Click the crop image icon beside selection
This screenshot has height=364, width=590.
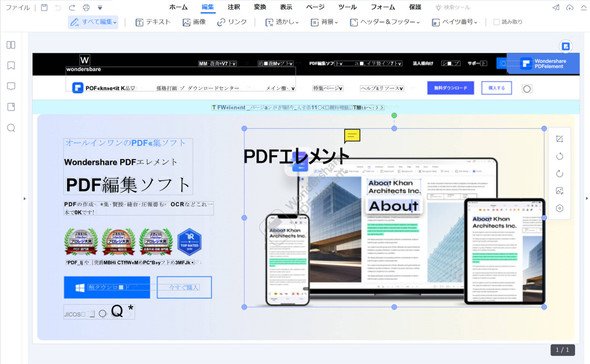pyautogui.click(x=560, y=139)
